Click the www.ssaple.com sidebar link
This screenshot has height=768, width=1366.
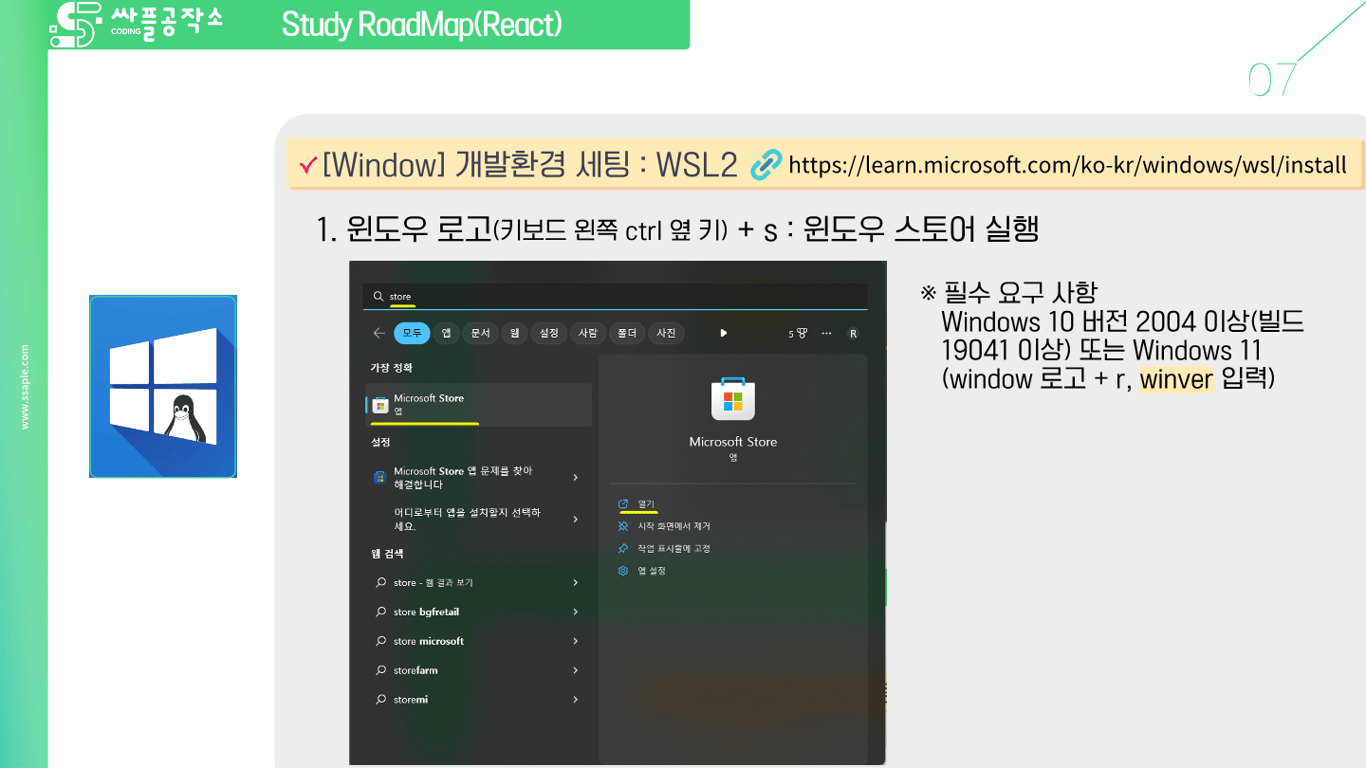click(x=25, y=387)
